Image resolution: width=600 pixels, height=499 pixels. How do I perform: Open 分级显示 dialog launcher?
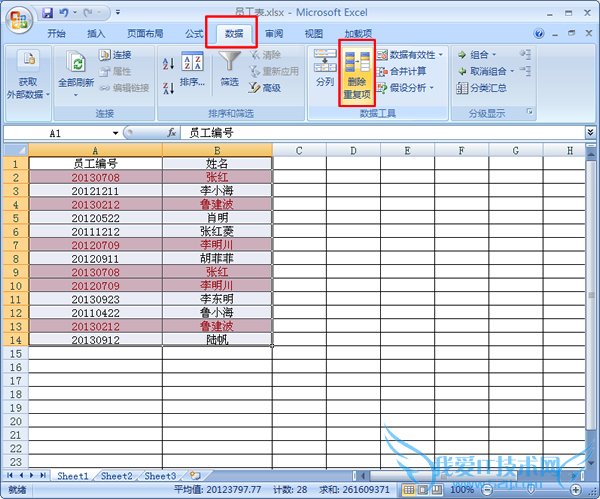530,112
